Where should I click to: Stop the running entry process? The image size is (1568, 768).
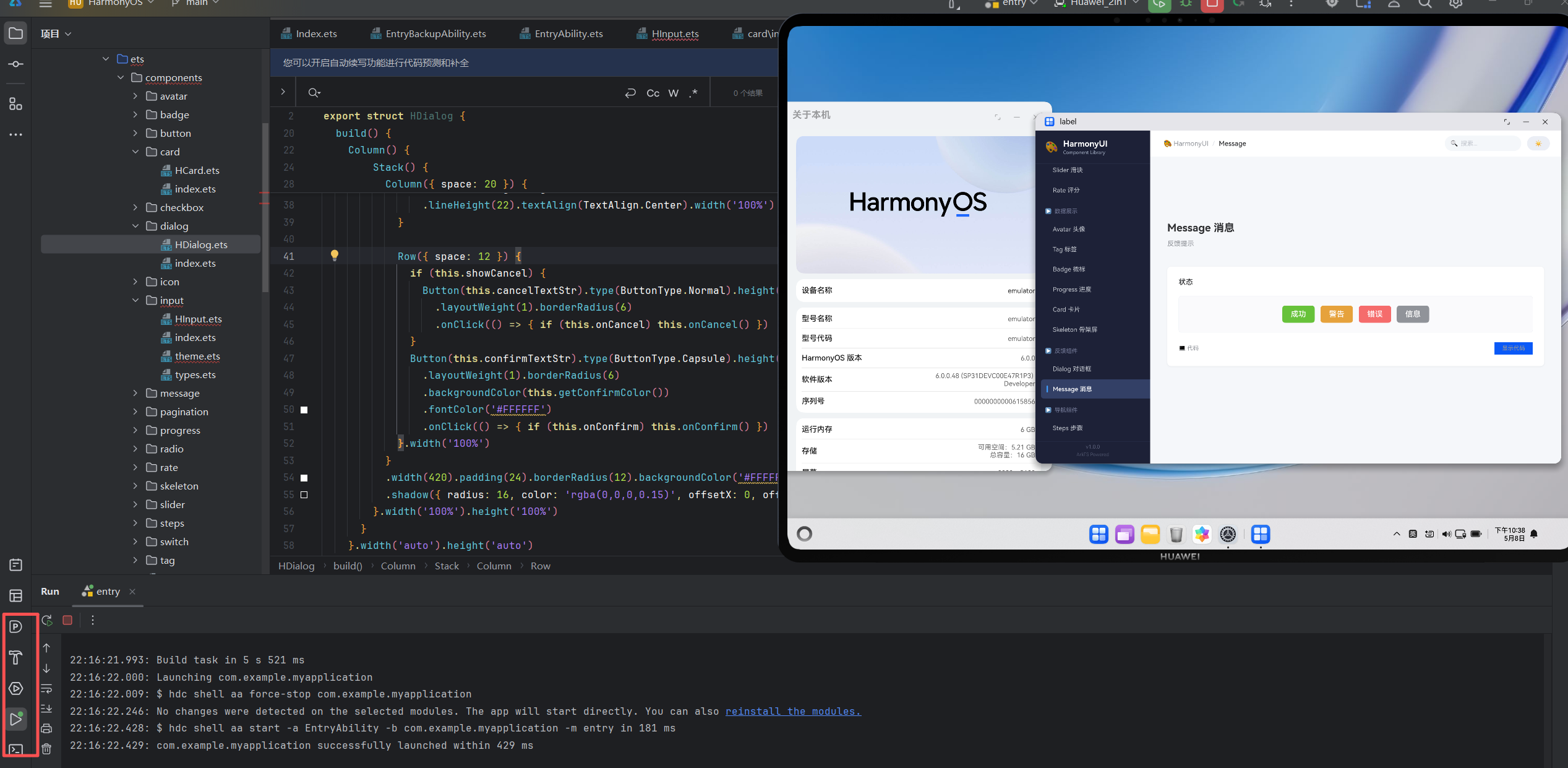point(67,620)
